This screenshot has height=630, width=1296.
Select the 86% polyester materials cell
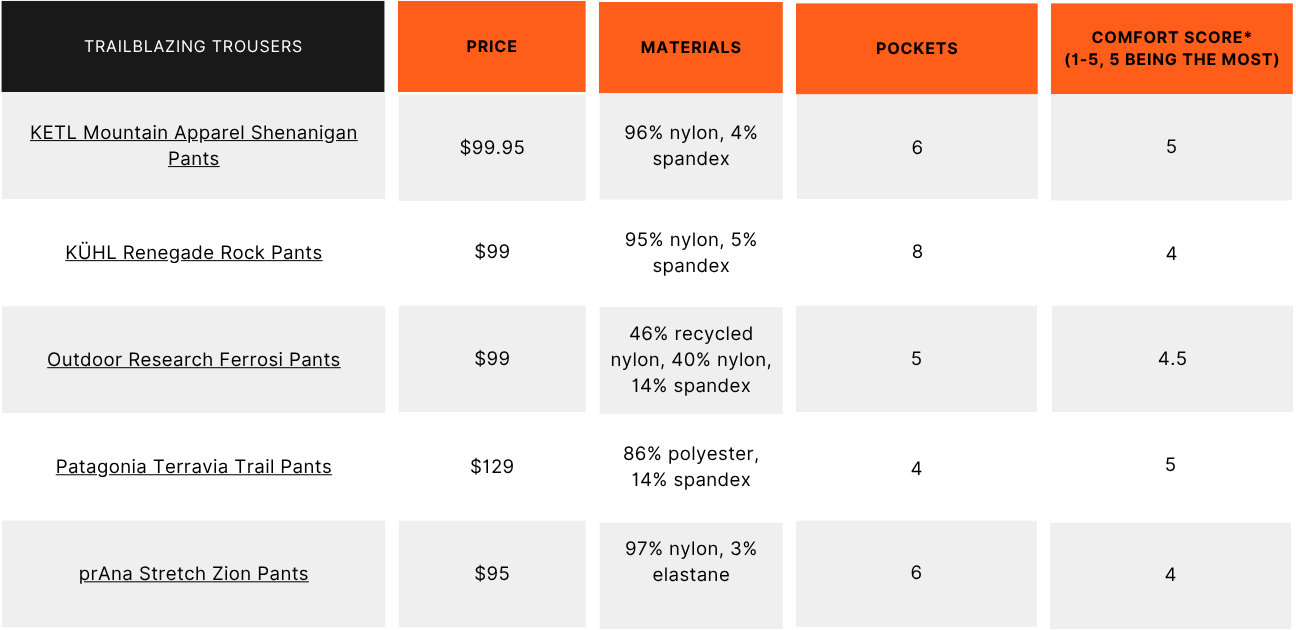(x=691, y=467)
